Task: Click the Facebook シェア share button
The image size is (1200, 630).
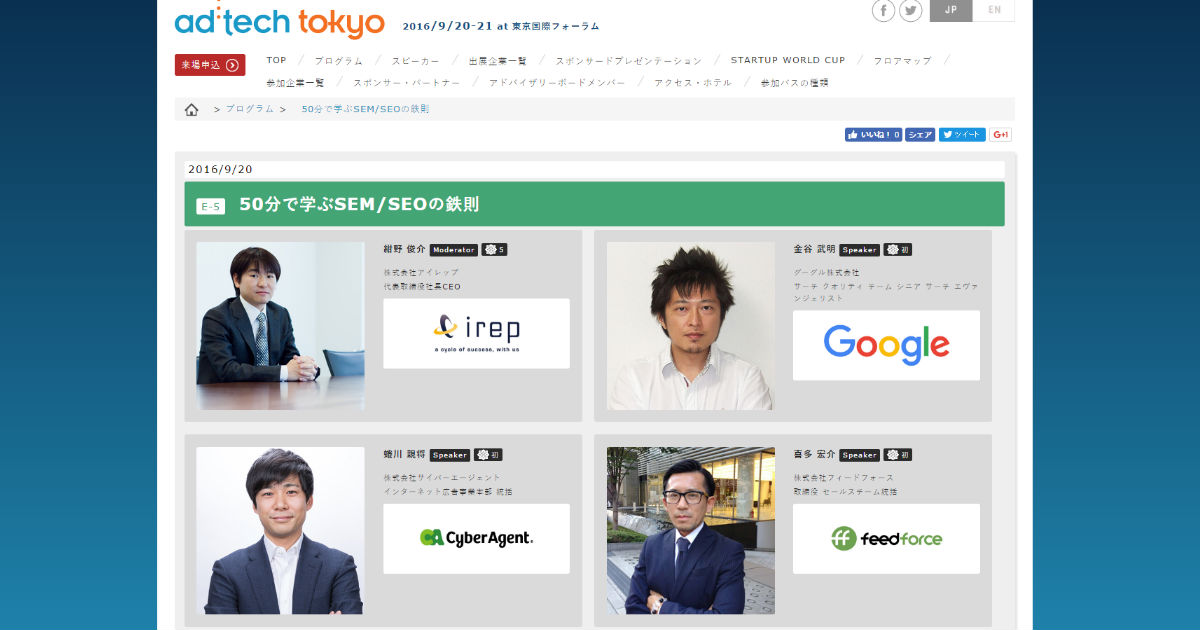Action: (920, 134)
